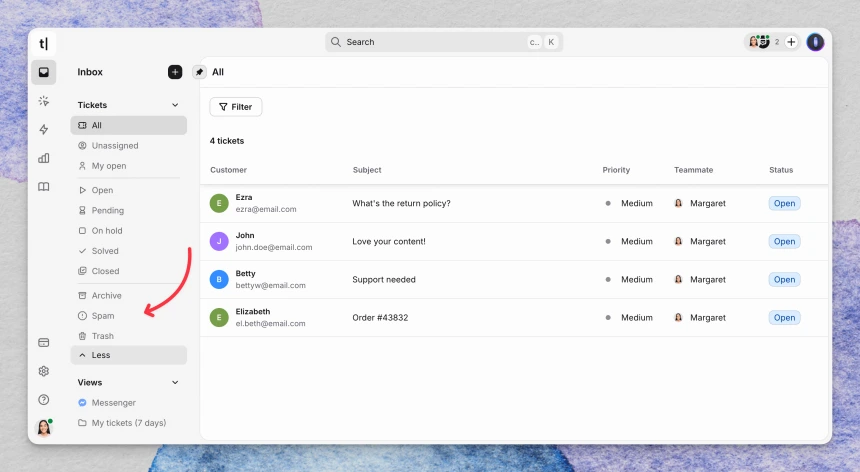Viewport: 860px width, 472px height.
Task: Open the Spam folder
Action: 128,316
